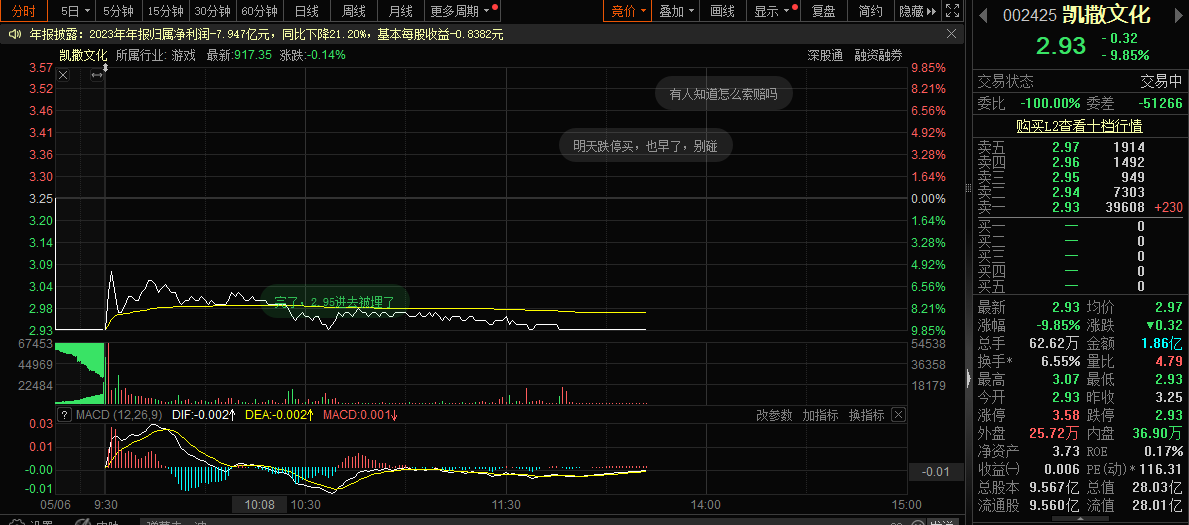Click the -0.01 MACD axis value box
1189x525 pixels.
(x=935, y=472)
